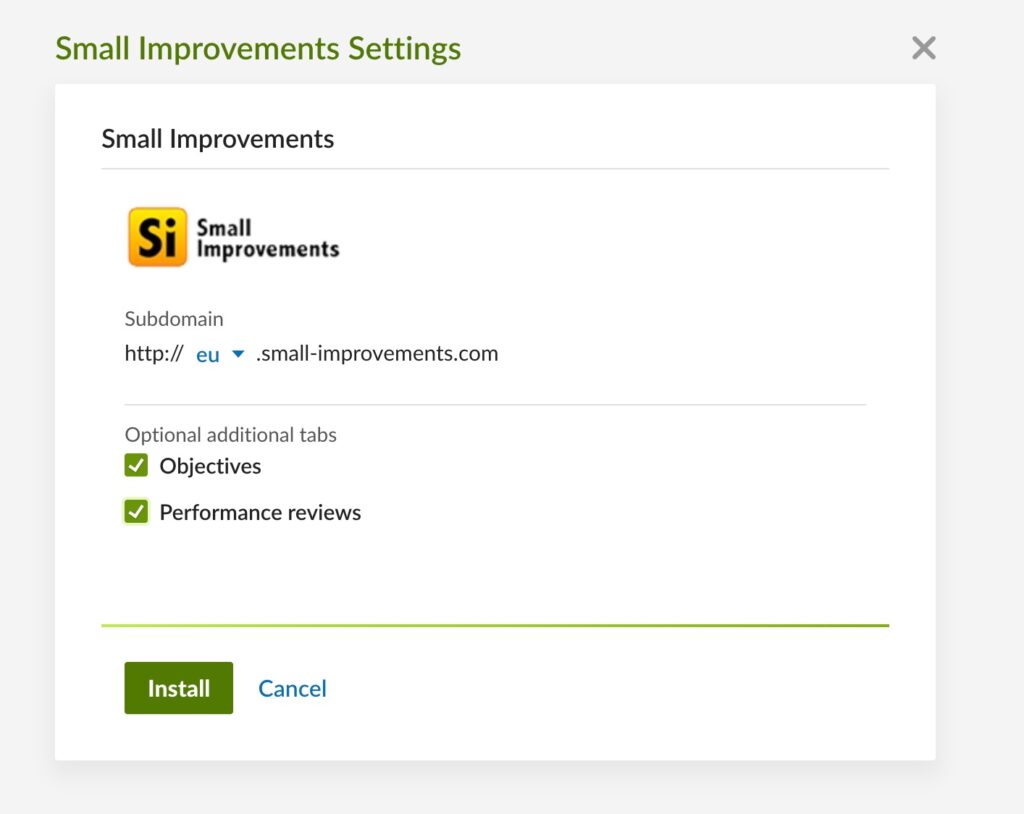The image size is (1024, 814).
Task: Click the Cancel link
Action: coord(292,689)
